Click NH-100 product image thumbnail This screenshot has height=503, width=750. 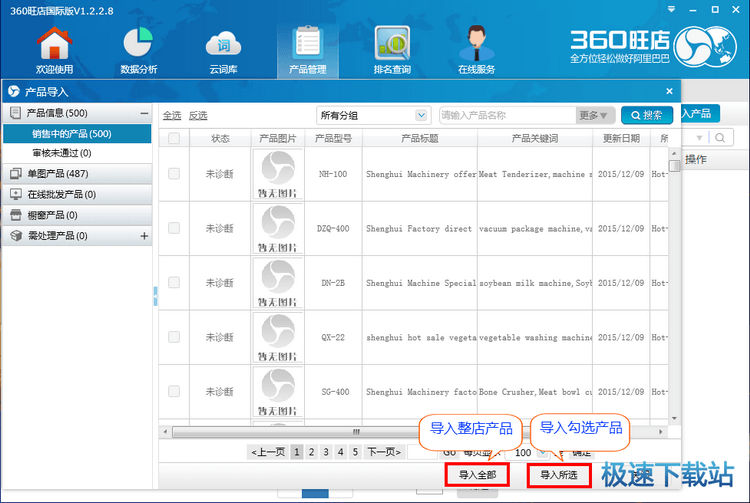click(278, 174)
